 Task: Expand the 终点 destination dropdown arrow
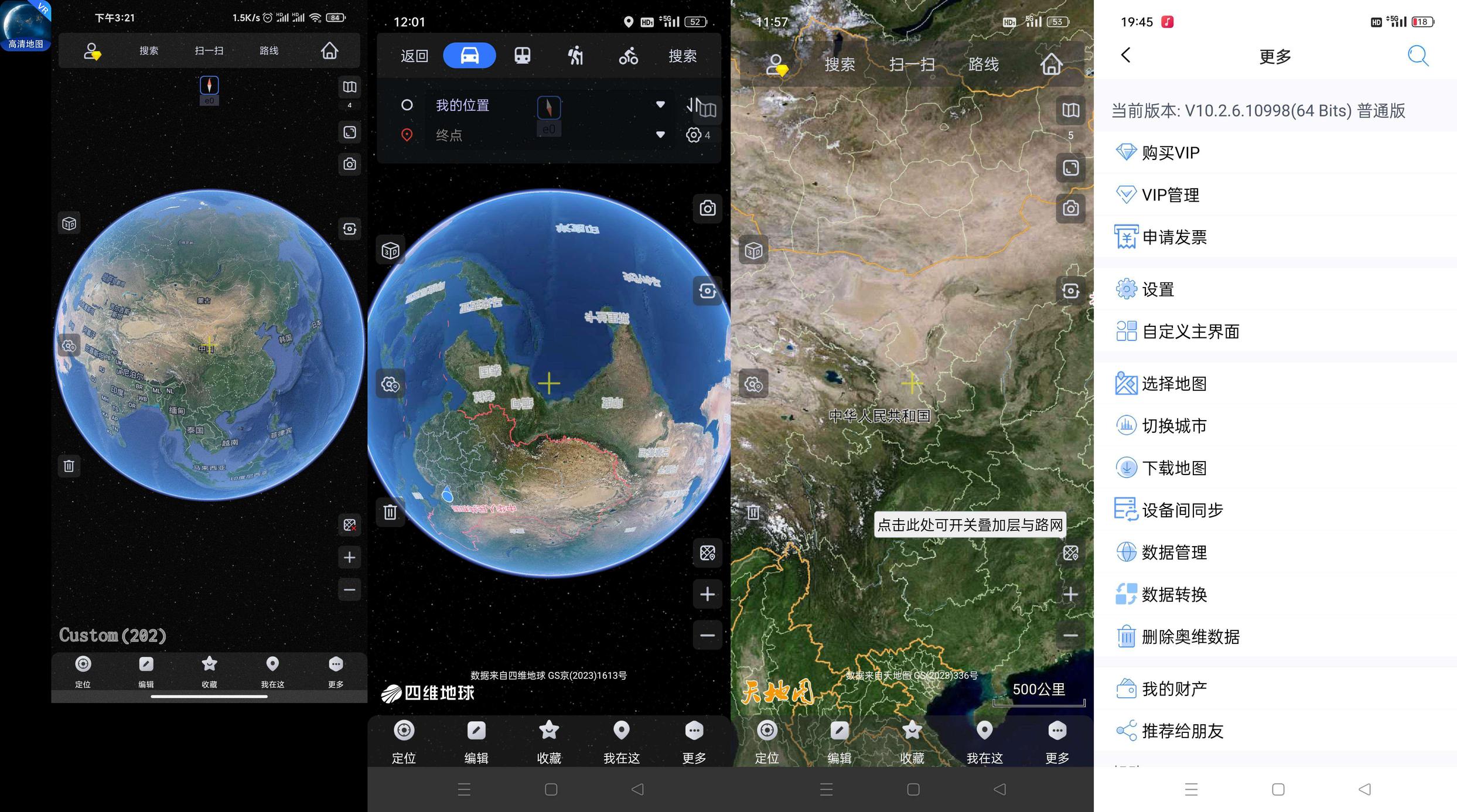point(660,135)
